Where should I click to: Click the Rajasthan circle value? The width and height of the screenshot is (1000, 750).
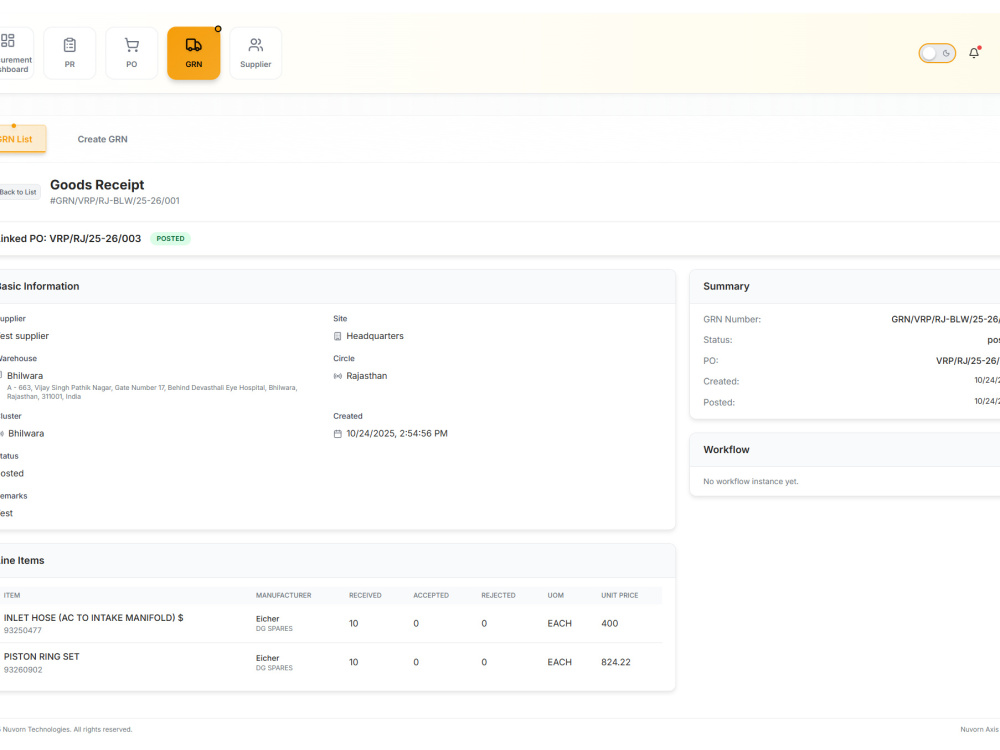coord(367,376)
